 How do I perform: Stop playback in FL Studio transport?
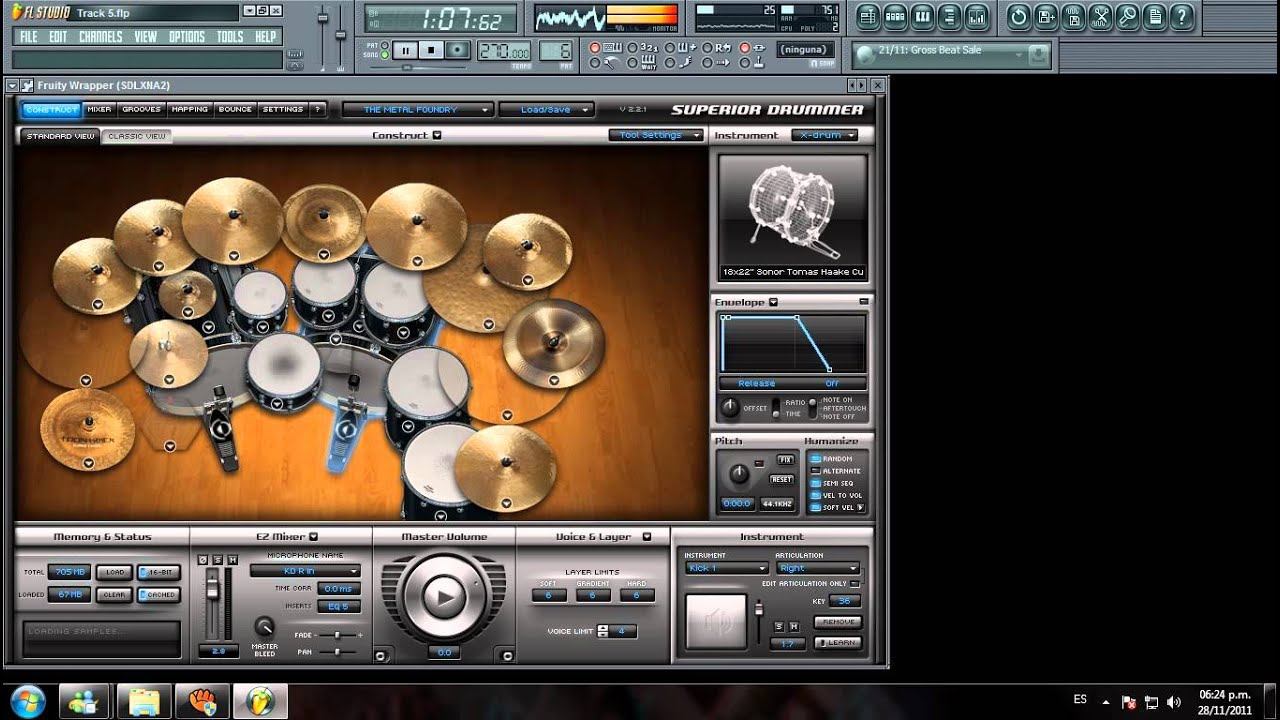pos(431,50)
